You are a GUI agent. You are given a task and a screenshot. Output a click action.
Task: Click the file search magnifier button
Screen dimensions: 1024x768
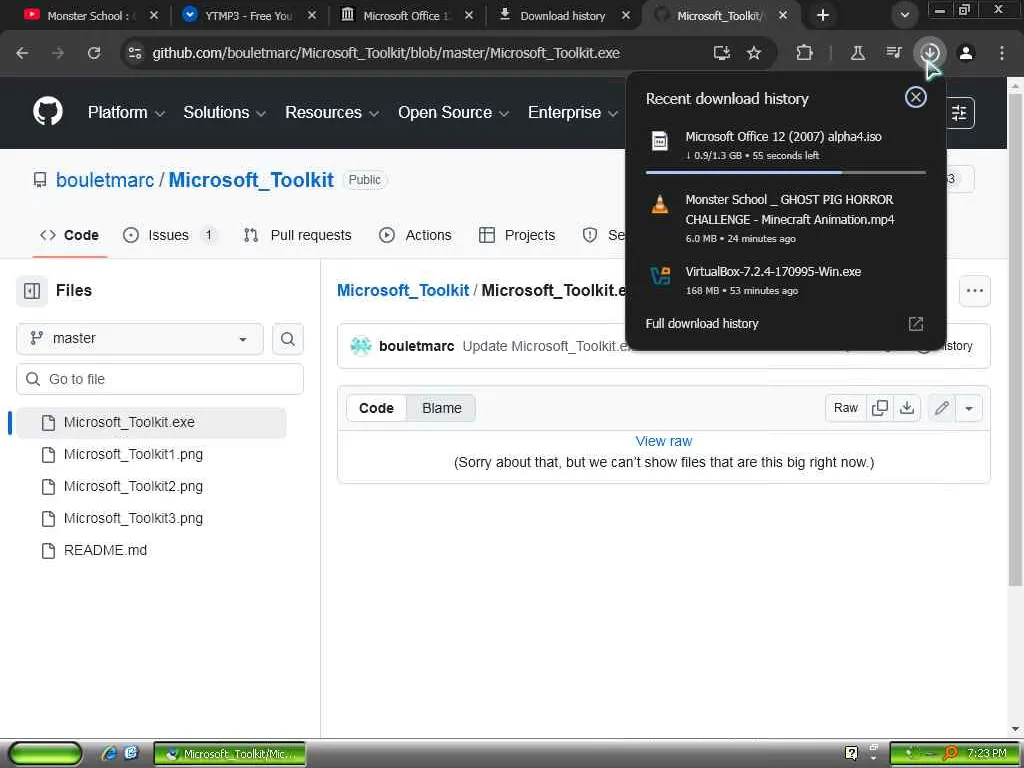coord(288,339)
